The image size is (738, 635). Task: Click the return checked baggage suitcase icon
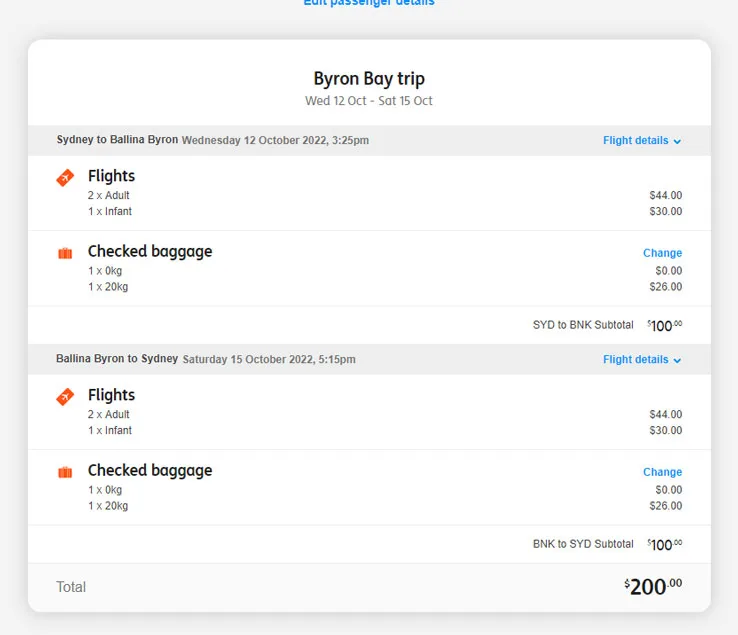coord(65,472)
